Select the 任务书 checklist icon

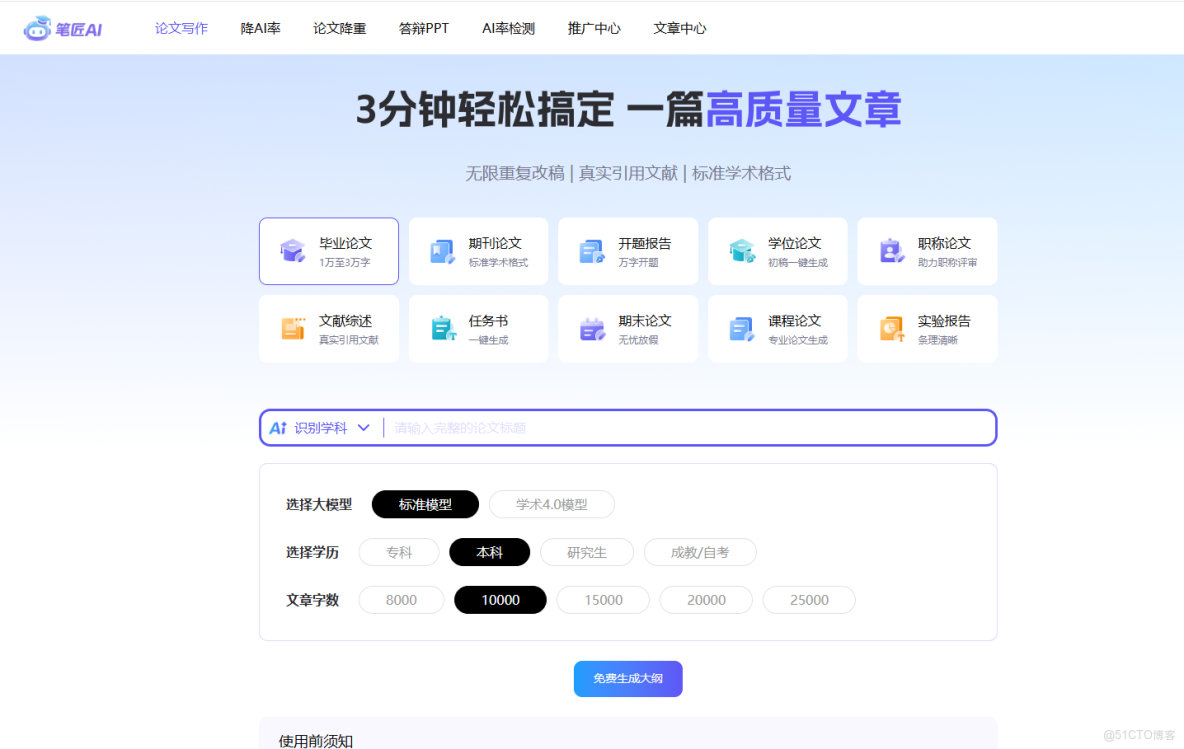[x=441, y=328]
